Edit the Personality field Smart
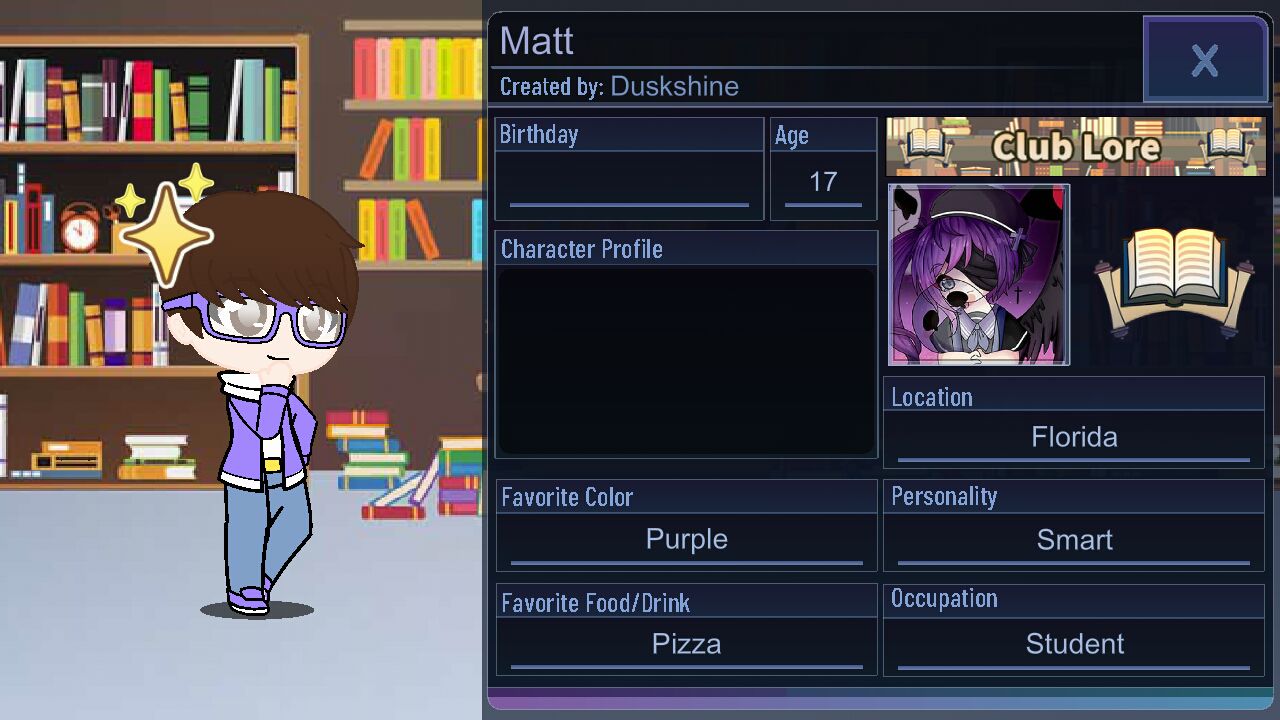 point(1074,540)
